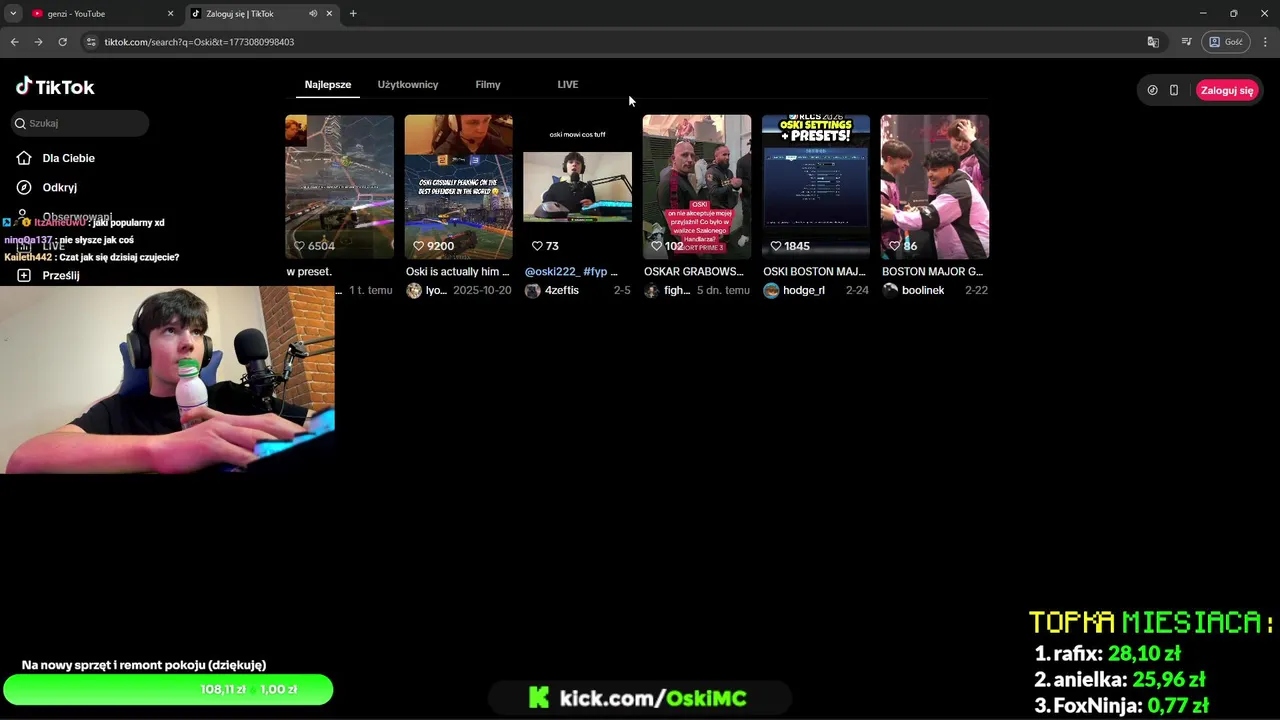This screenshot has width=1280, height=720.
Task: Expand the tab search dropdown arrow
Action: pos(12,14)
